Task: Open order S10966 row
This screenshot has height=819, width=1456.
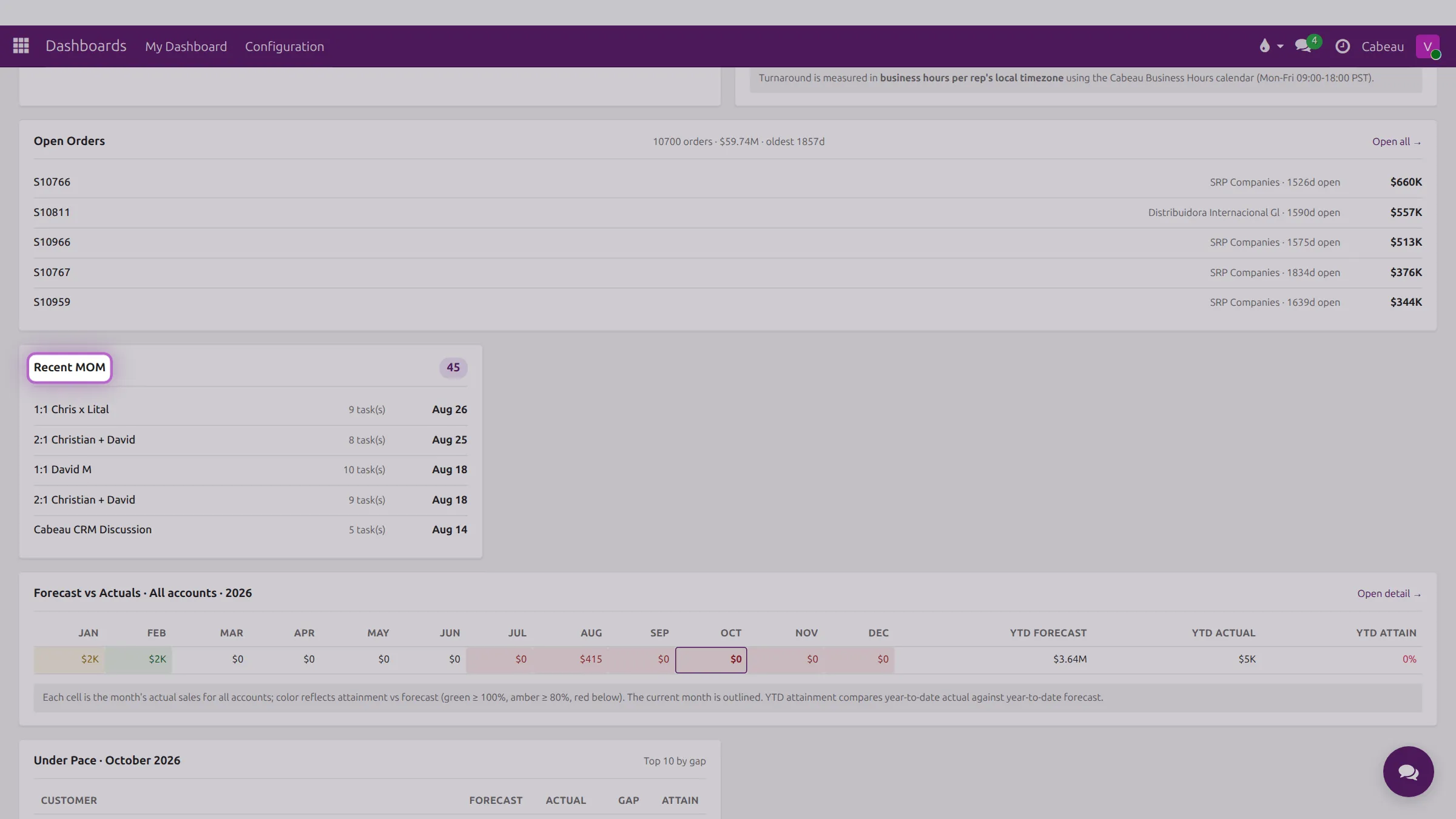Action: coord(727,242)
